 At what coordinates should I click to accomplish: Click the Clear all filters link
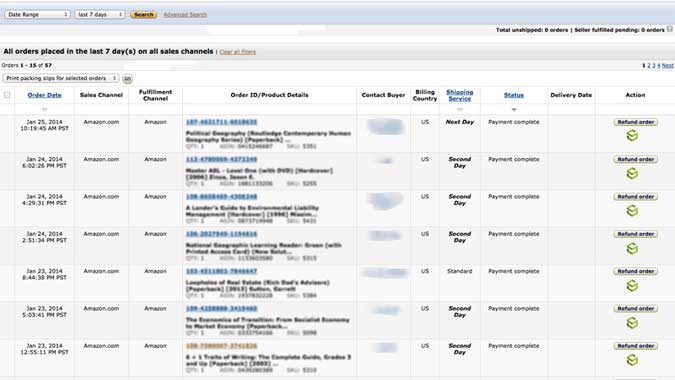(x=238, y=52)
